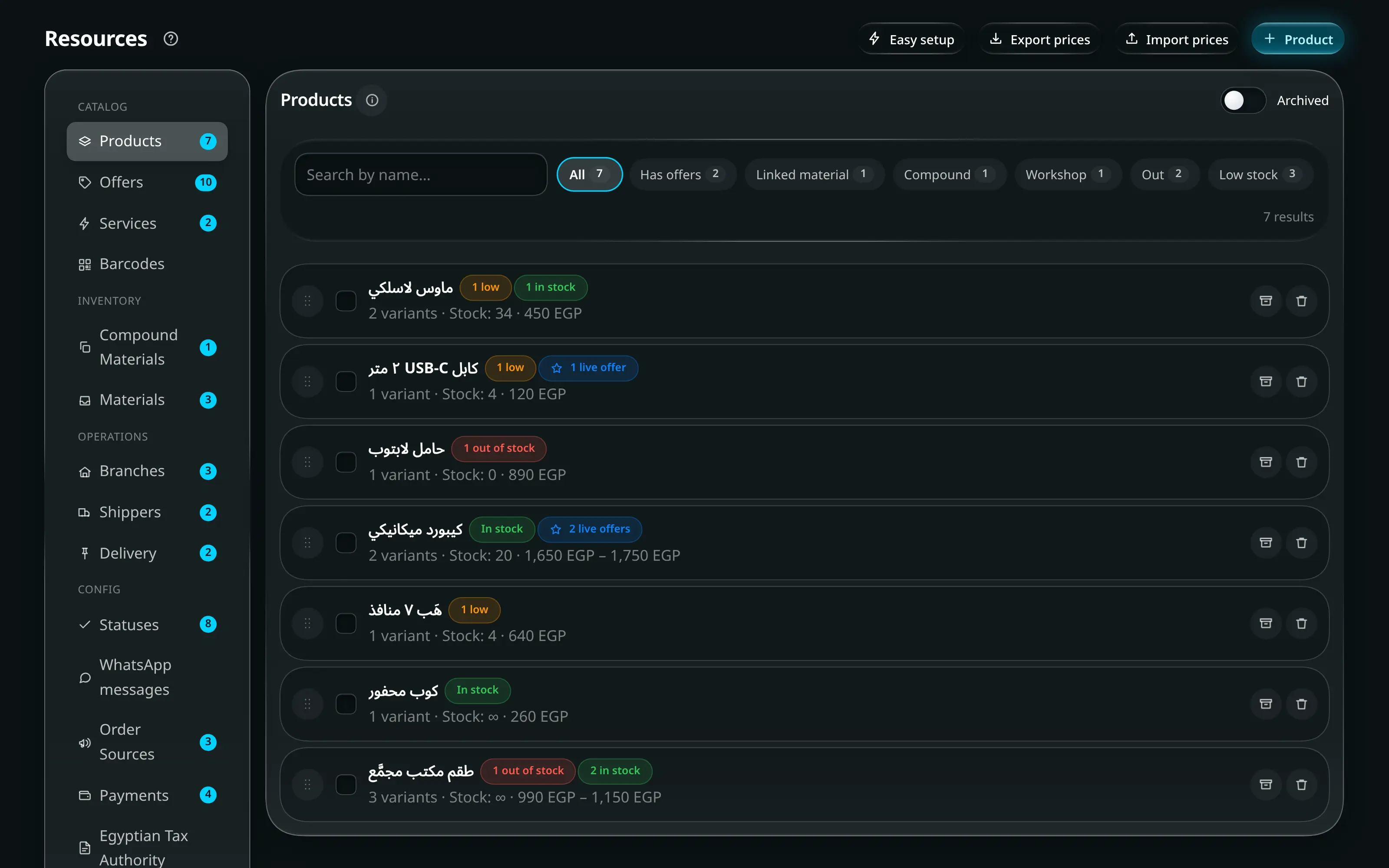Viewport: 1389px width, 868px height.
Task: Show only Low stock products
Action: point(1260,174)
